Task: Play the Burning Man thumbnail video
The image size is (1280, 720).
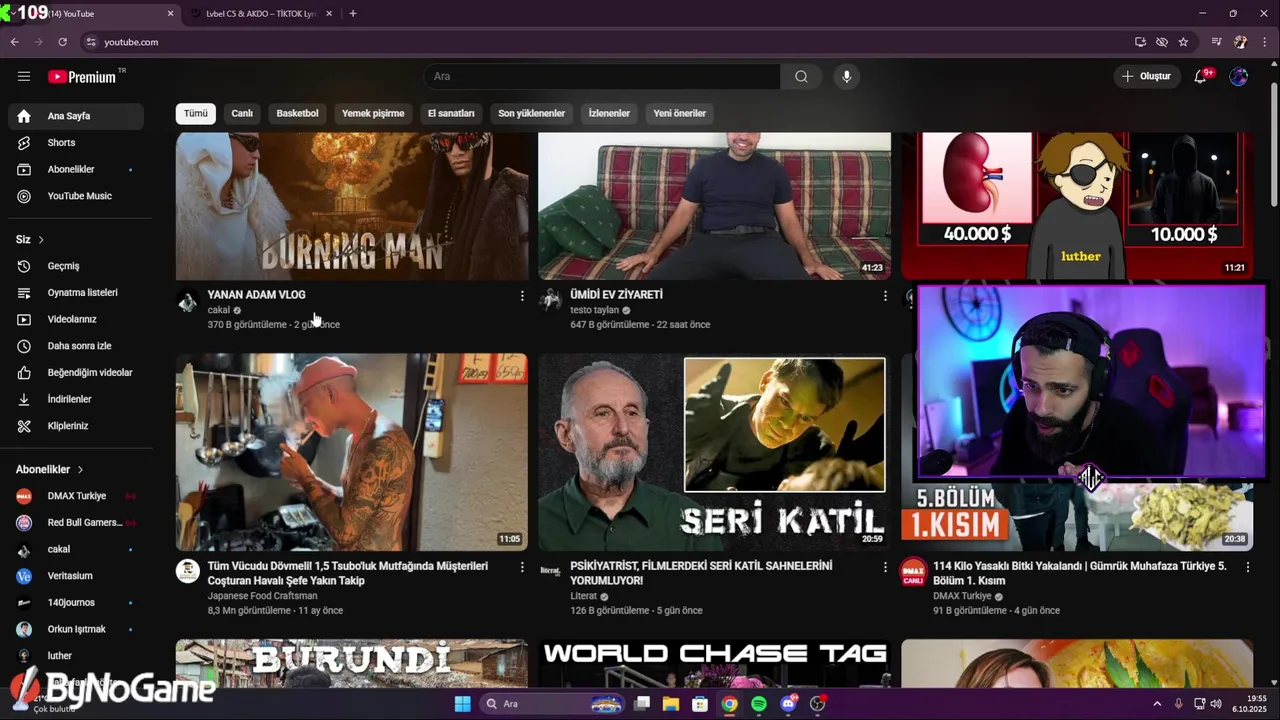Action: point(352,206)
